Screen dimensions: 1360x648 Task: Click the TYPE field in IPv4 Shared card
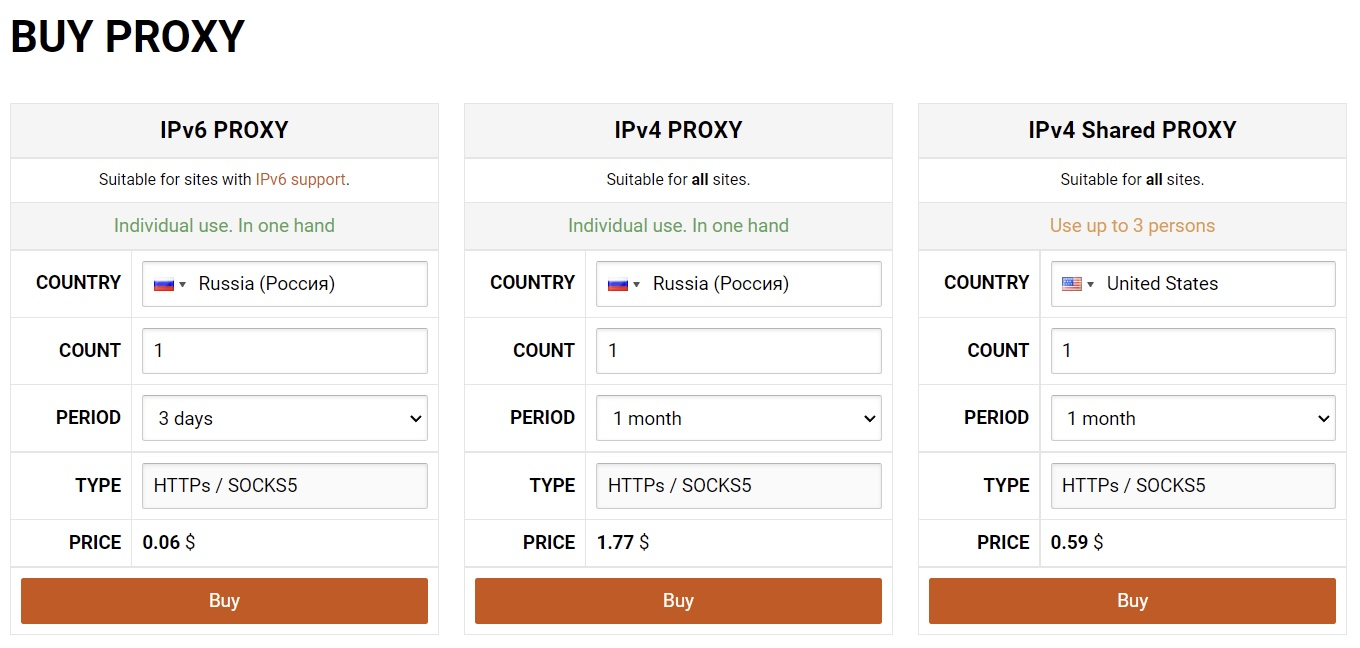point(1192,485)
